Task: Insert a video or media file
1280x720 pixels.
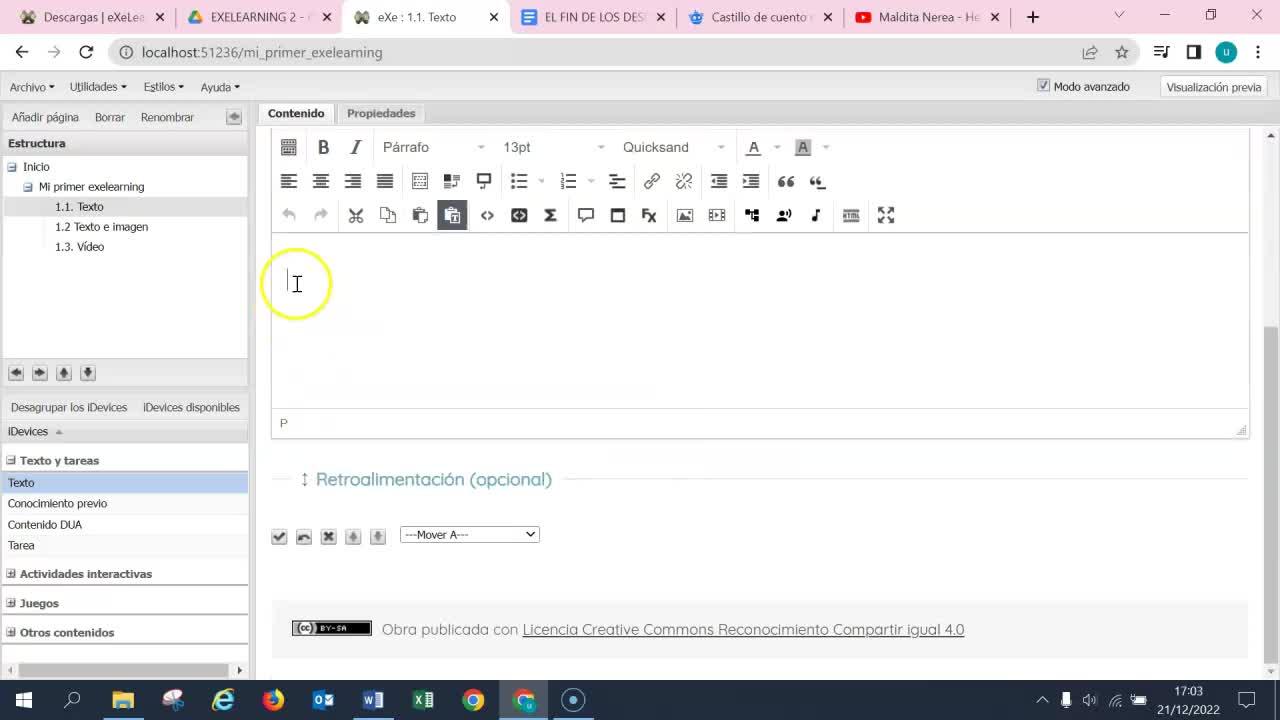Action: tap(717, 215)
